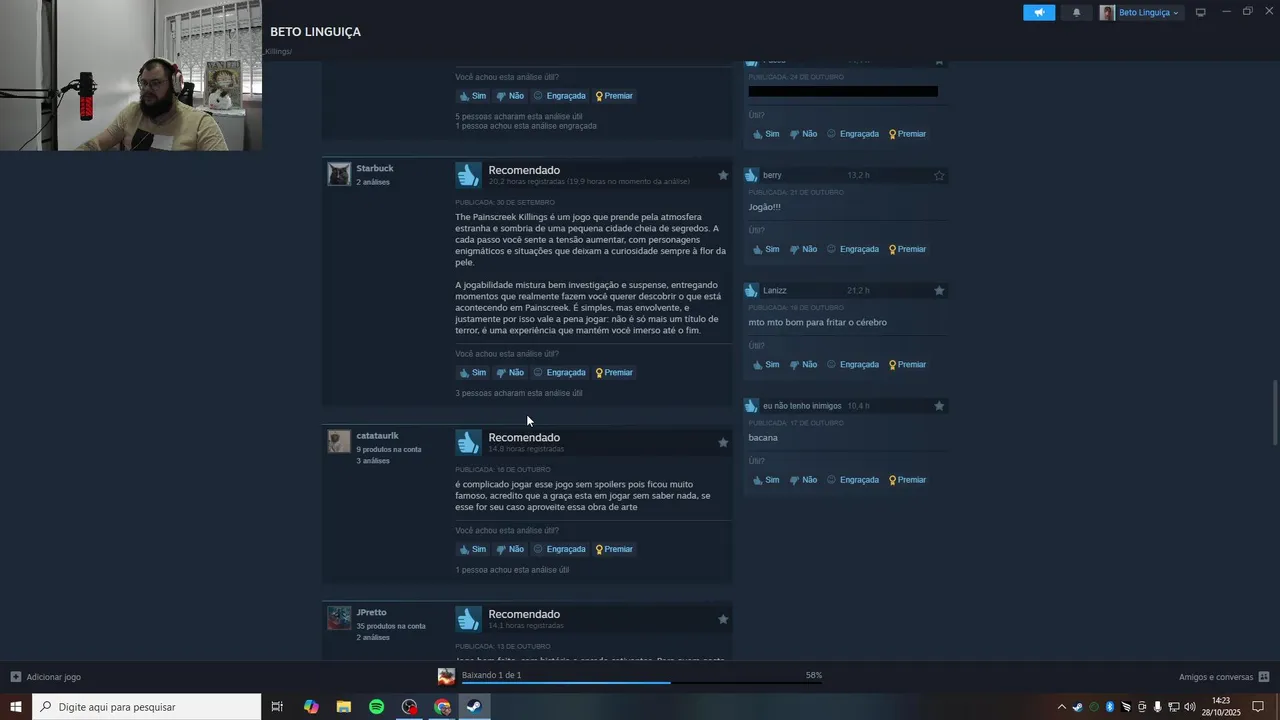Mark berry's review as Engraçada
This screenshot has height=720, width=1280.
pos(852,249)
